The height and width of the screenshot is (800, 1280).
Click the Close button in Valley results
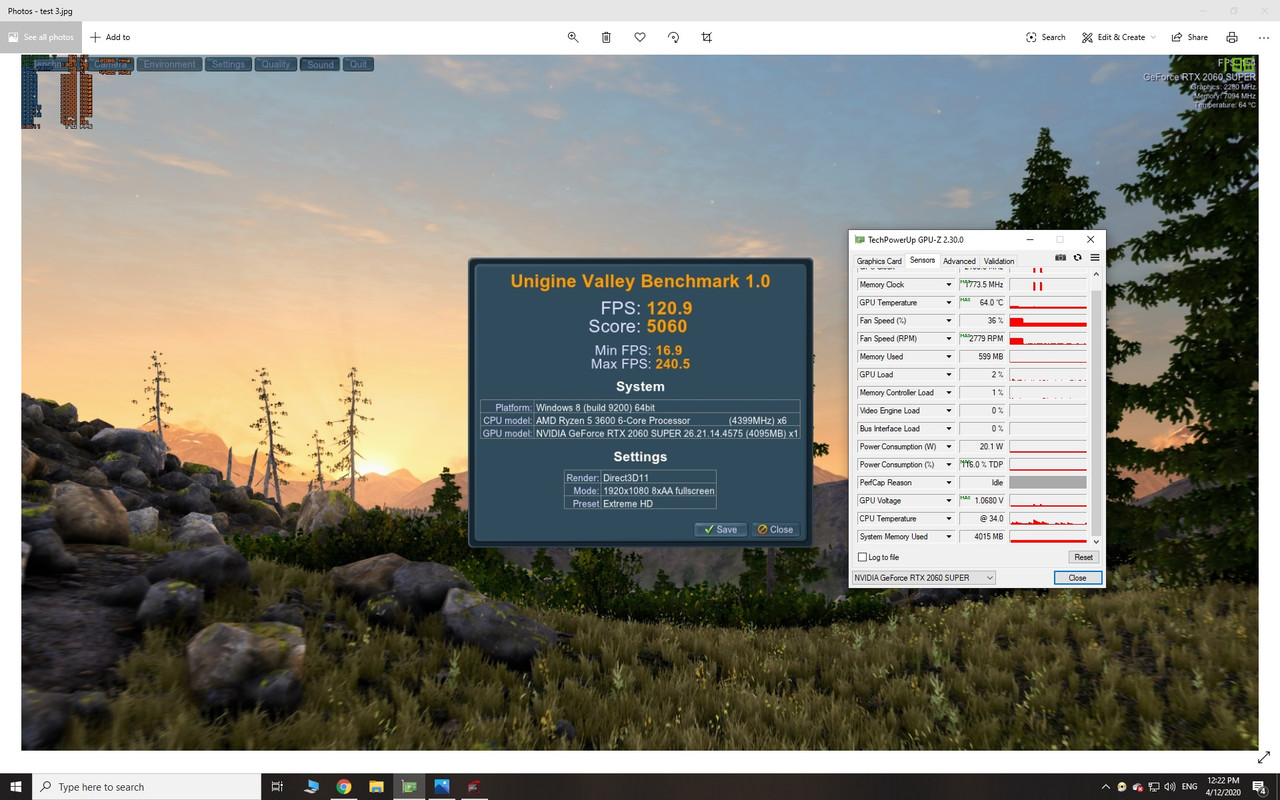[775, 529]
